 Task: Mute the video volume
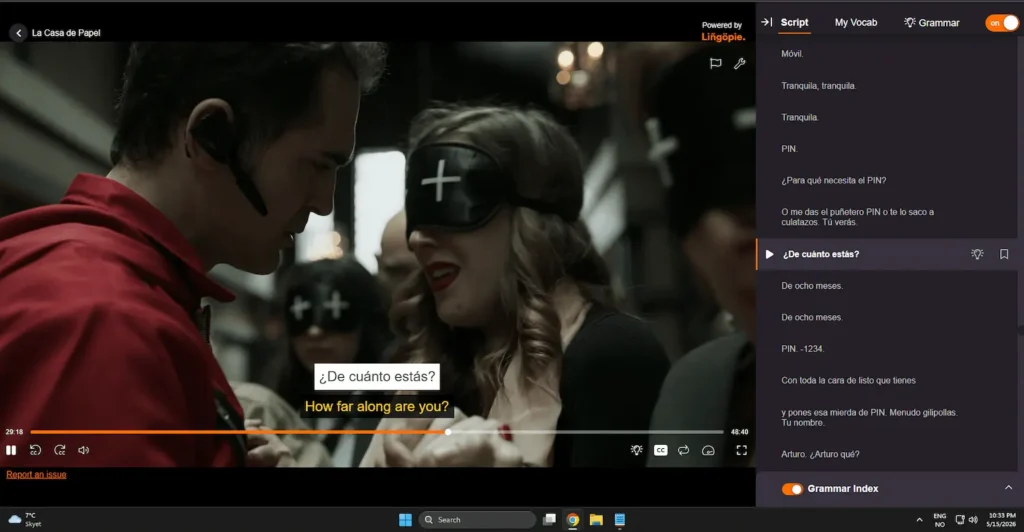[84, 450]
